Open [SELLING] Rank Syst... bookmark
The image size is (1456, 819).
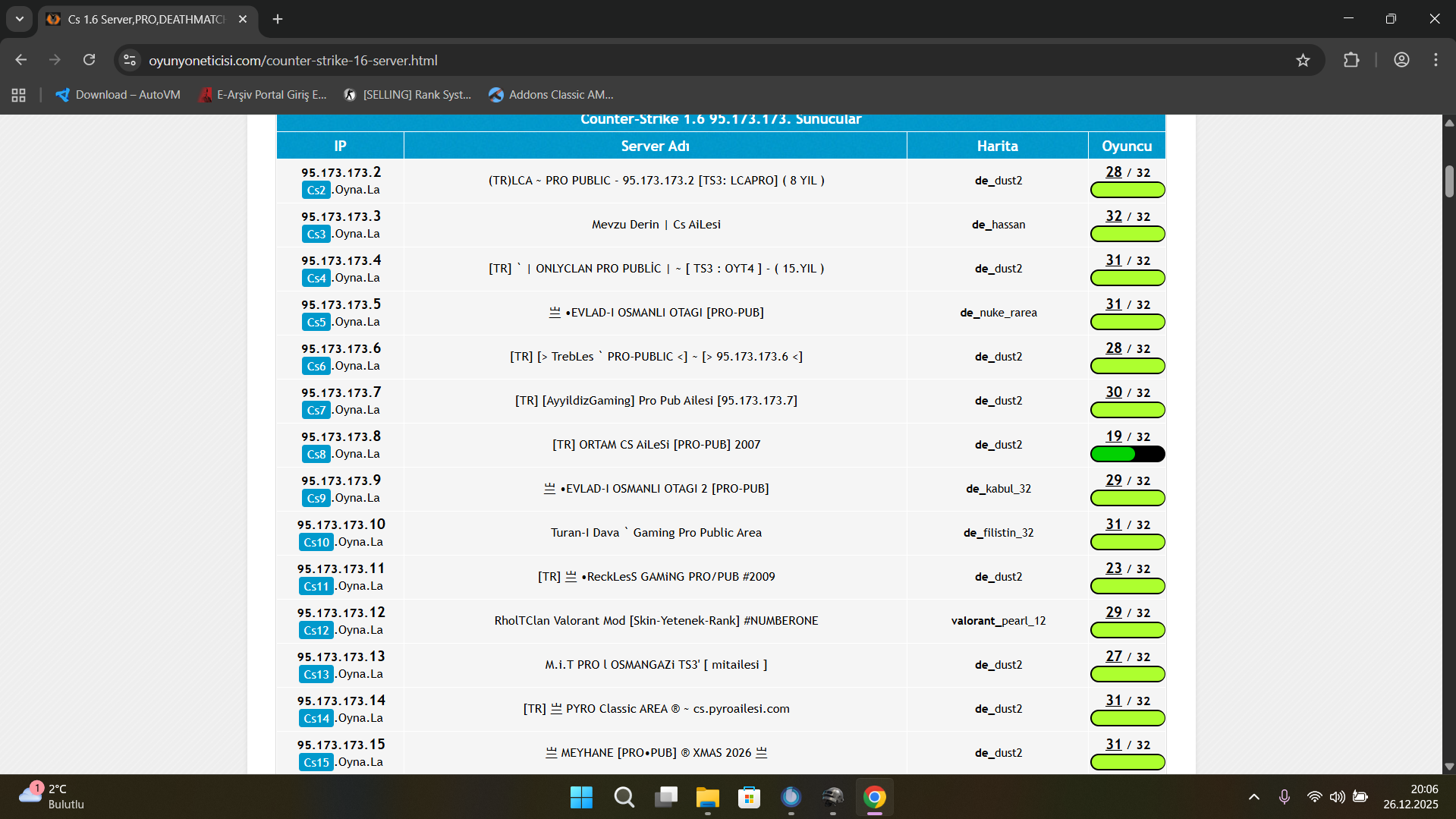(x=408, y=95)
